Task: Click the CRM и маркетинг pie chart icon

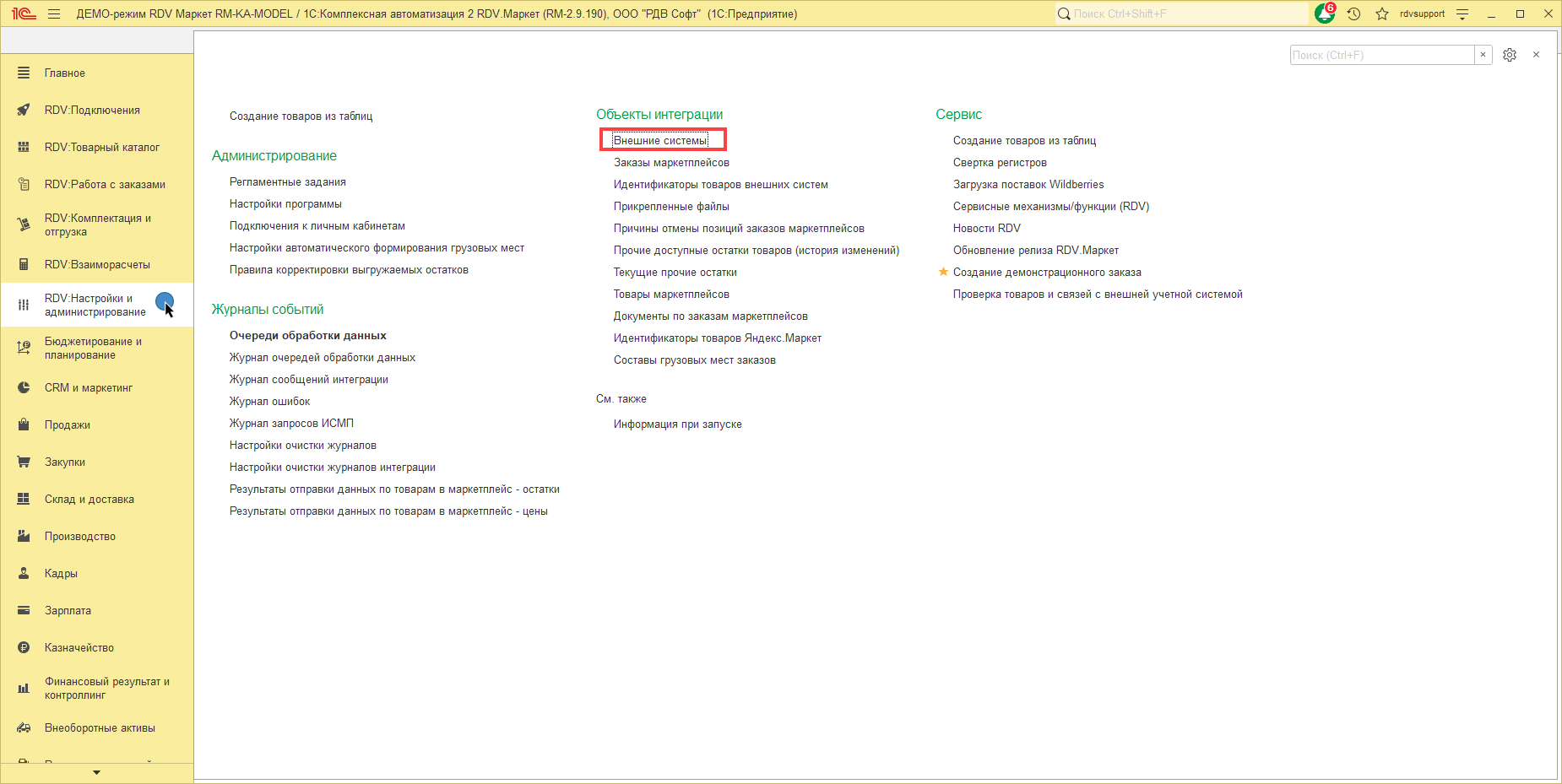Action: [x=24, y=387]
